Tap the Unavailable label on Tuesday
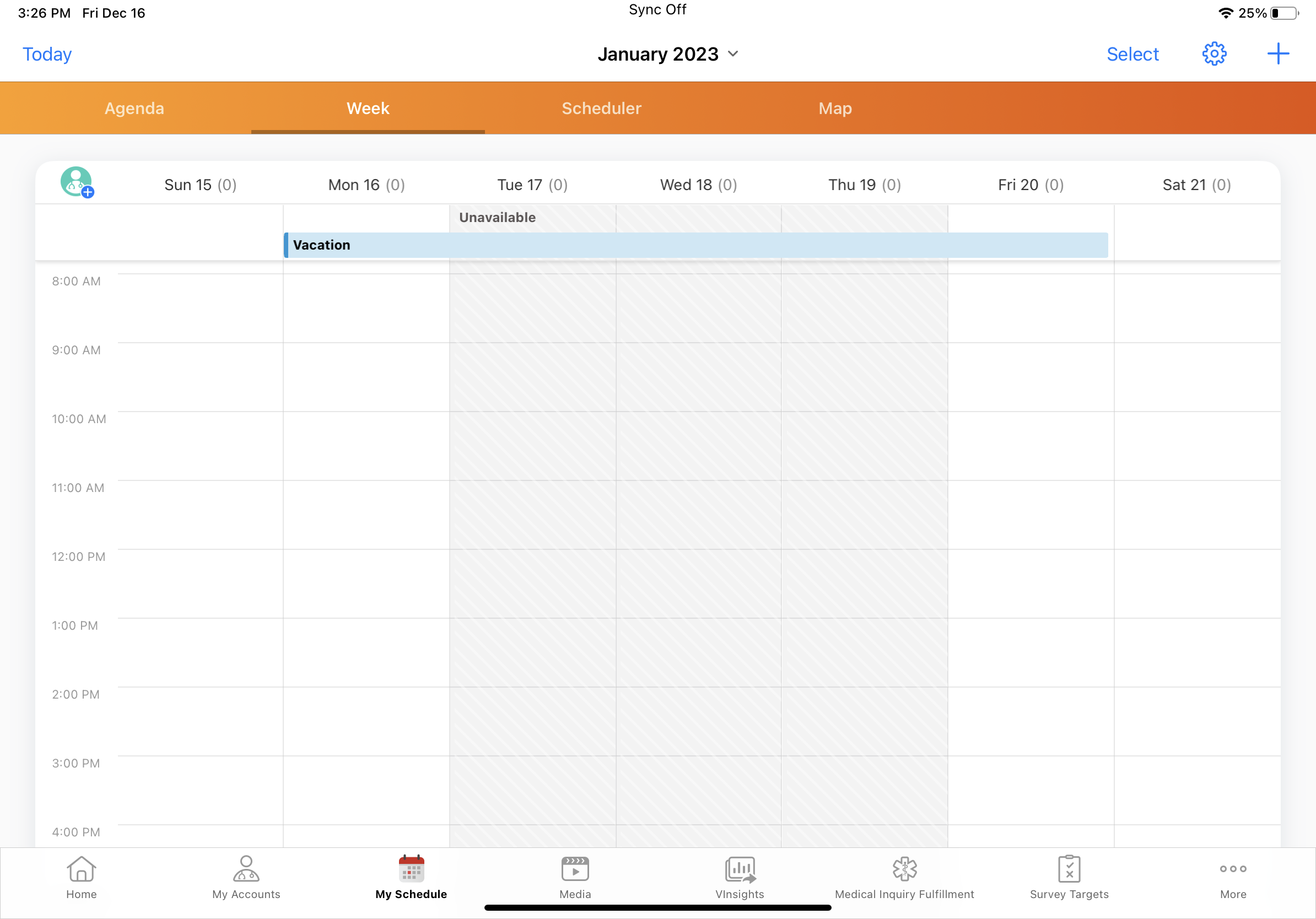 click(x=498, y=218)
